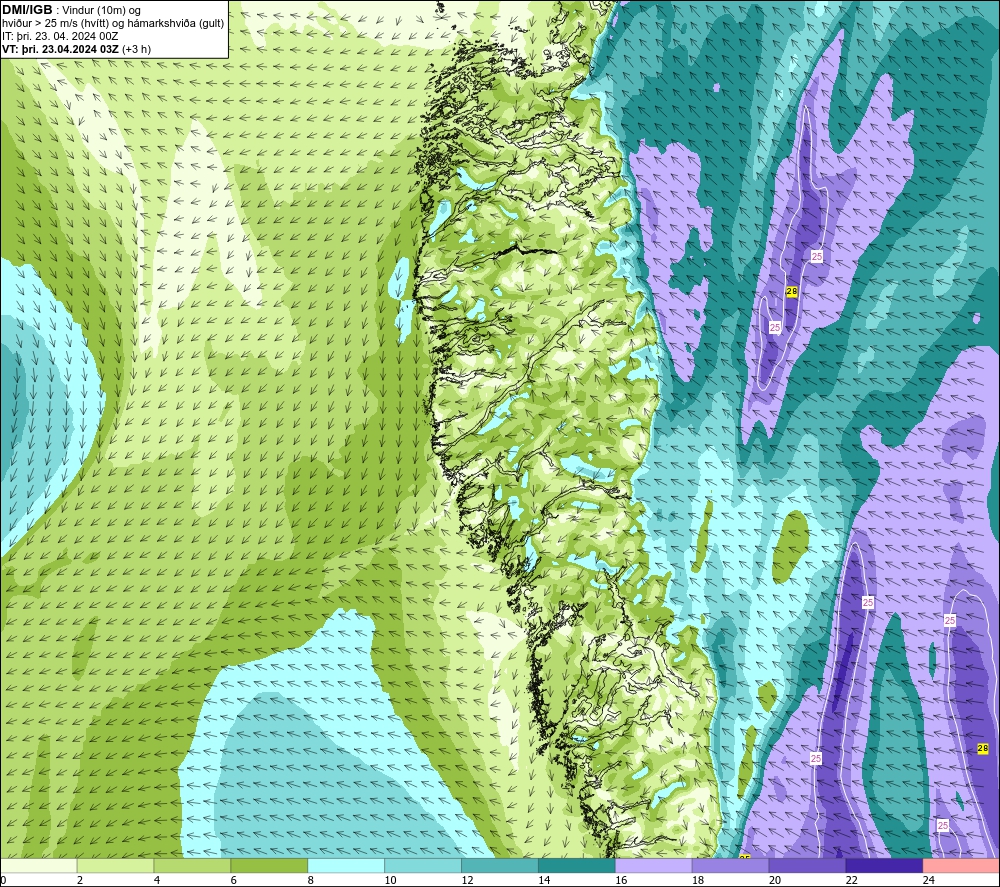Click the legend scale label 2

(x=80, y=880)
